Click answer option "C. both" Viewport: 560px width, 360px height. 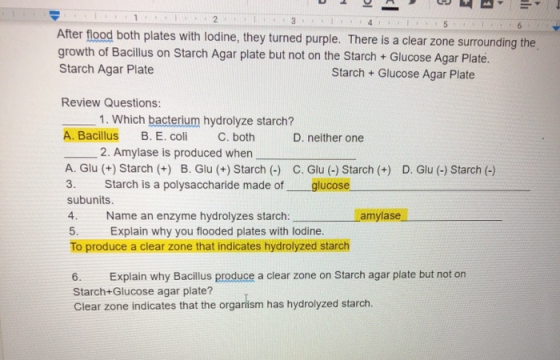point(236,137)
